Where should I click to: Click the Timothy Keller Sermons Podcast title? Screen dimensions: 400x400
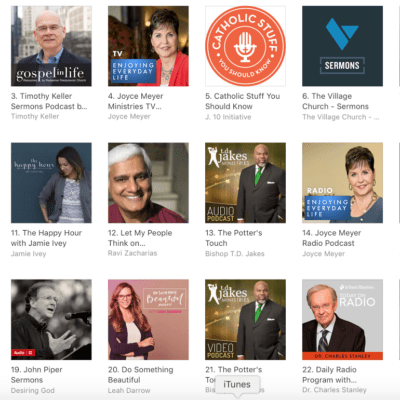[49, 101]
